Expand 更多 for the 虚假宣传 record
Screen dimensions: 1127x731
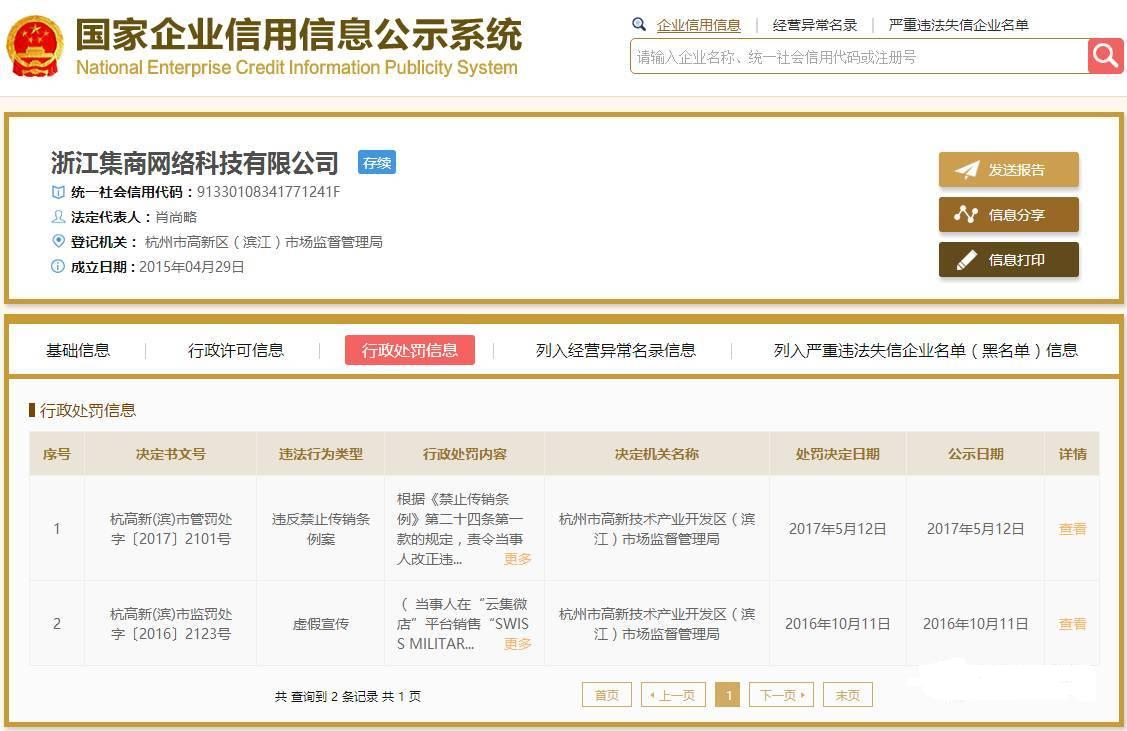point(517,644)
